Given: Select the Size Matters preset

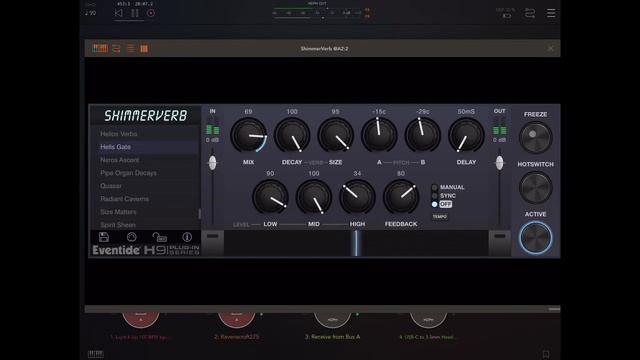Looking at the screenshot, I should coord(118,212).
